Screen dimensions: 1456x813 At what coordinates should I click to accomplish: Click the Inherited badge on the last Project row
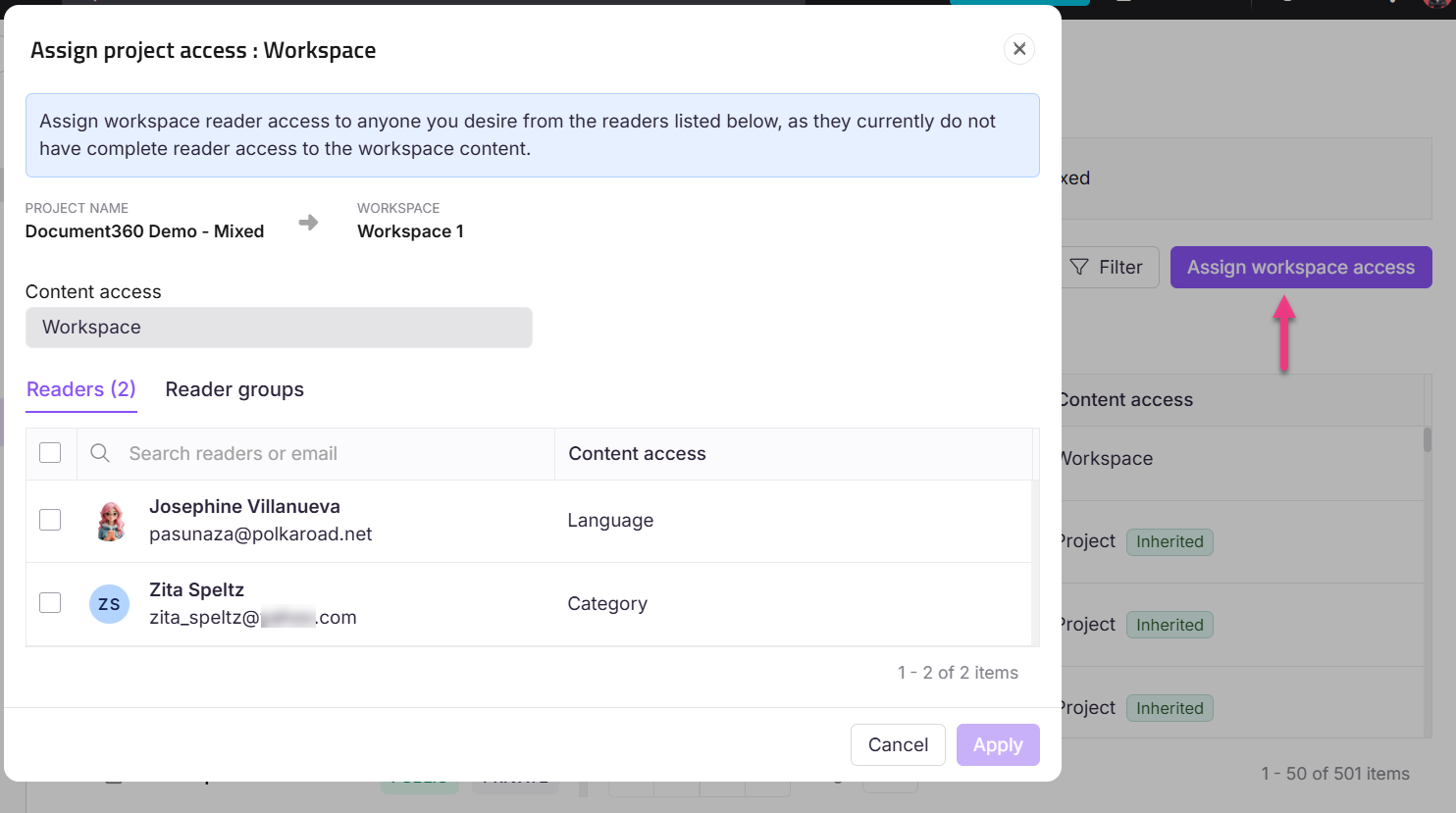[x=1170, y=707]
